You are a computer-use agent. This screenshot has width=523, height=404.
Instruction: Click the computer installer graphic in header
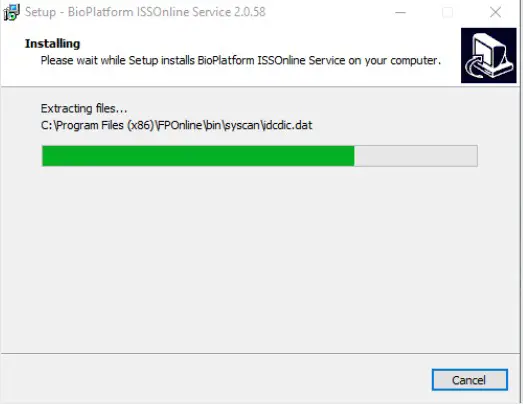[x=489, y=55]
